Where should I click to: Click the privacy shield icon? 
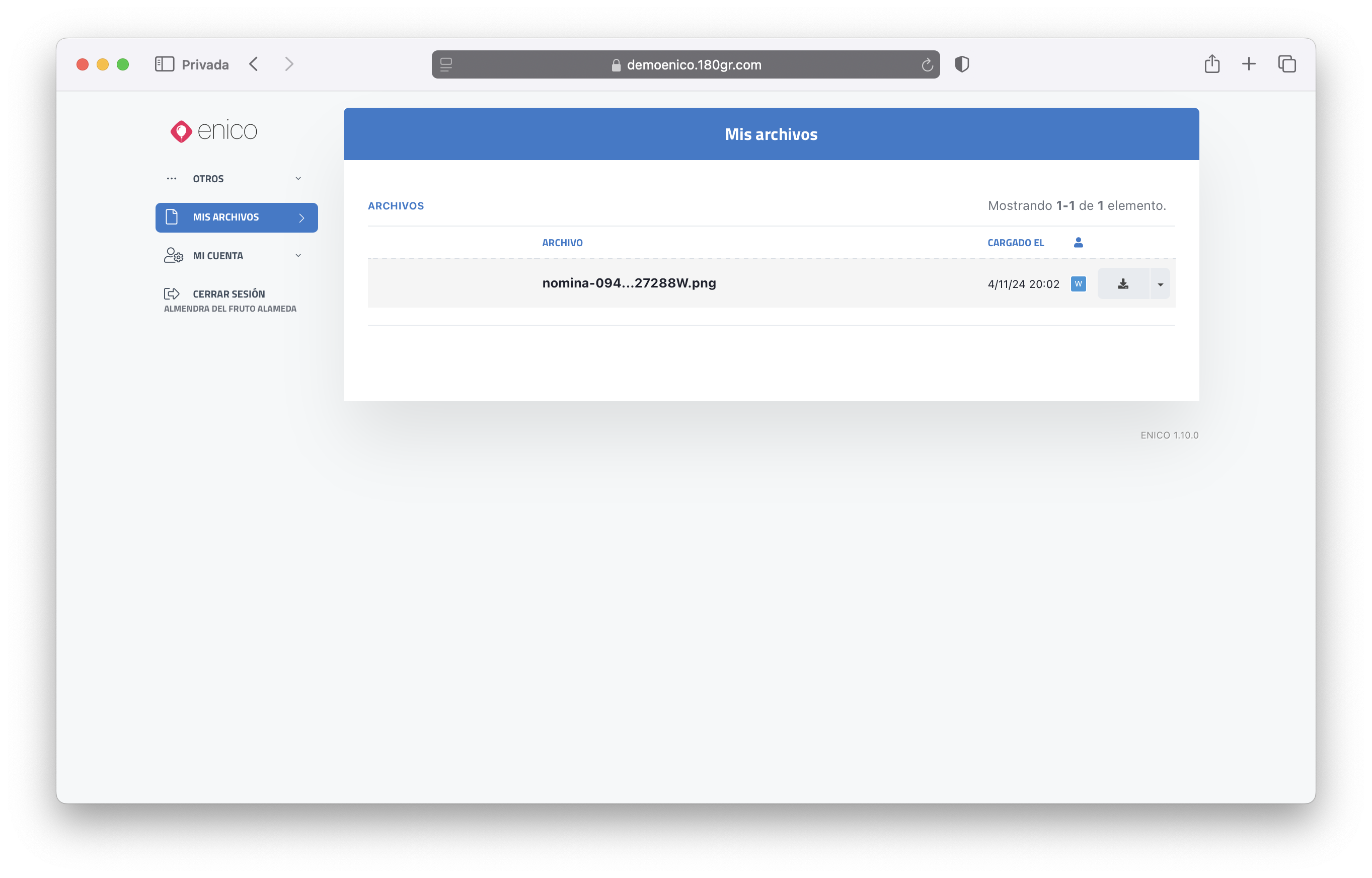click(962, 64)
